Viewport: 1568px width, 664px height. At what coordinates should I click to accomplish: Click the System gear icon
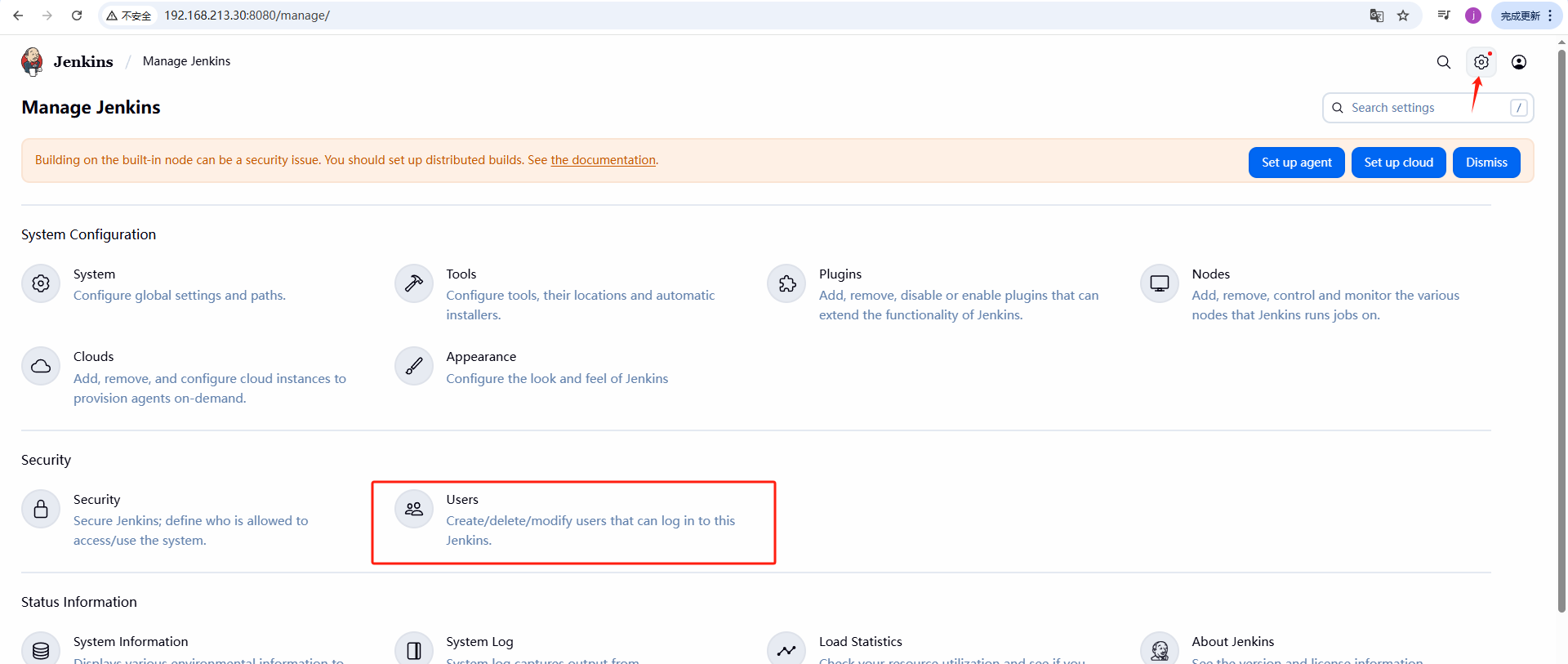pyautogui.click(x=41, y=283)
